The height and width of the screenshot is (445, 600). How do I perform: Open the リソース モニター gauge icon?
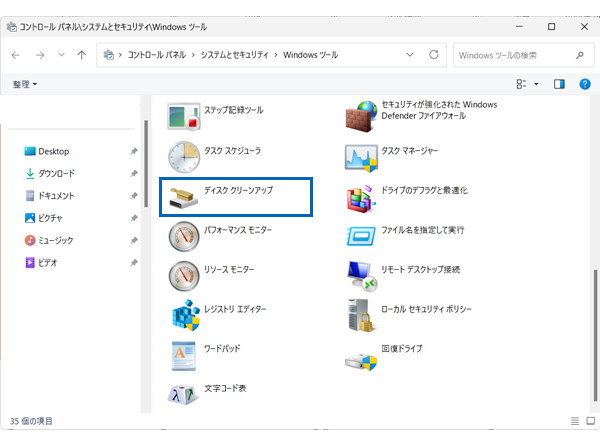tap(184, 276)
